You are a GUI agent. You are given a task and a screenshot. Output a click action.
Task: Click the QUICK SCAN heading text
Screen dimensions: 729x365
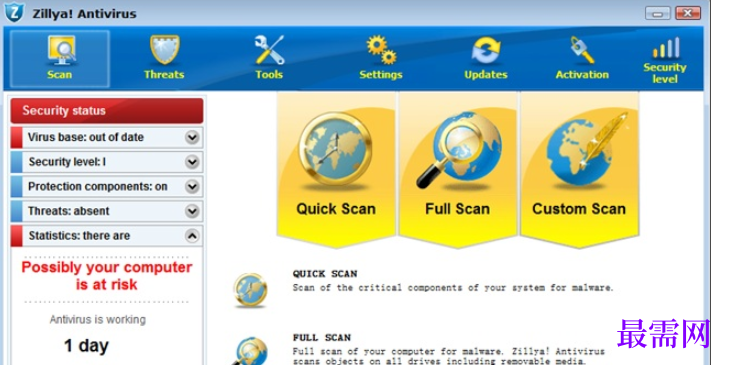point(325,274)
